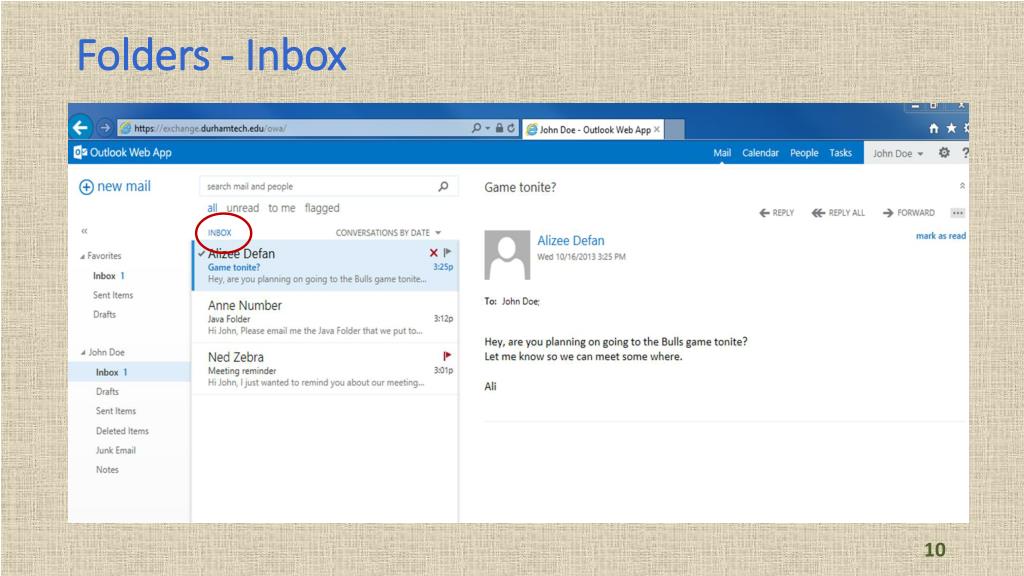Click the Reply arrow button
Screen dimensions: 1024x576
click(x=776, y=213)
